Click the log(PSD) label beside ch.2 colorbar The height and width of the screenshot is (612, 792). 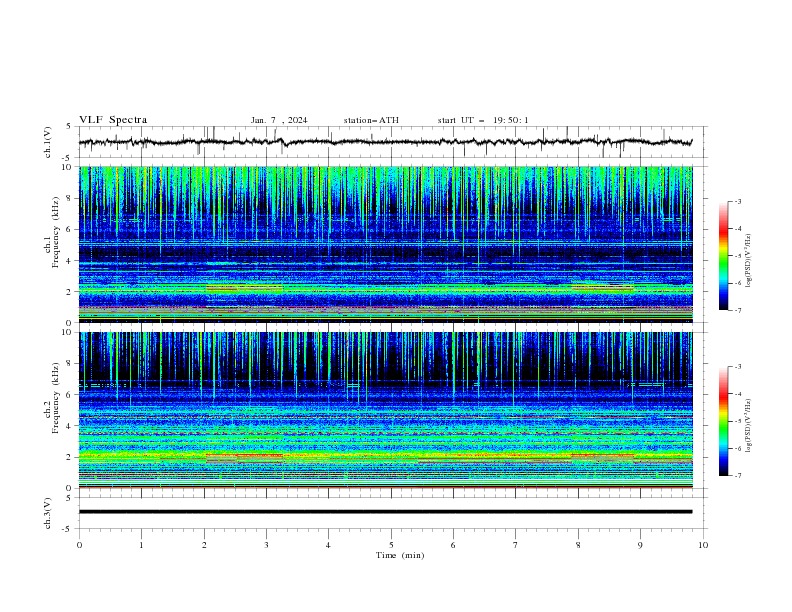click(x=749, y=426)
